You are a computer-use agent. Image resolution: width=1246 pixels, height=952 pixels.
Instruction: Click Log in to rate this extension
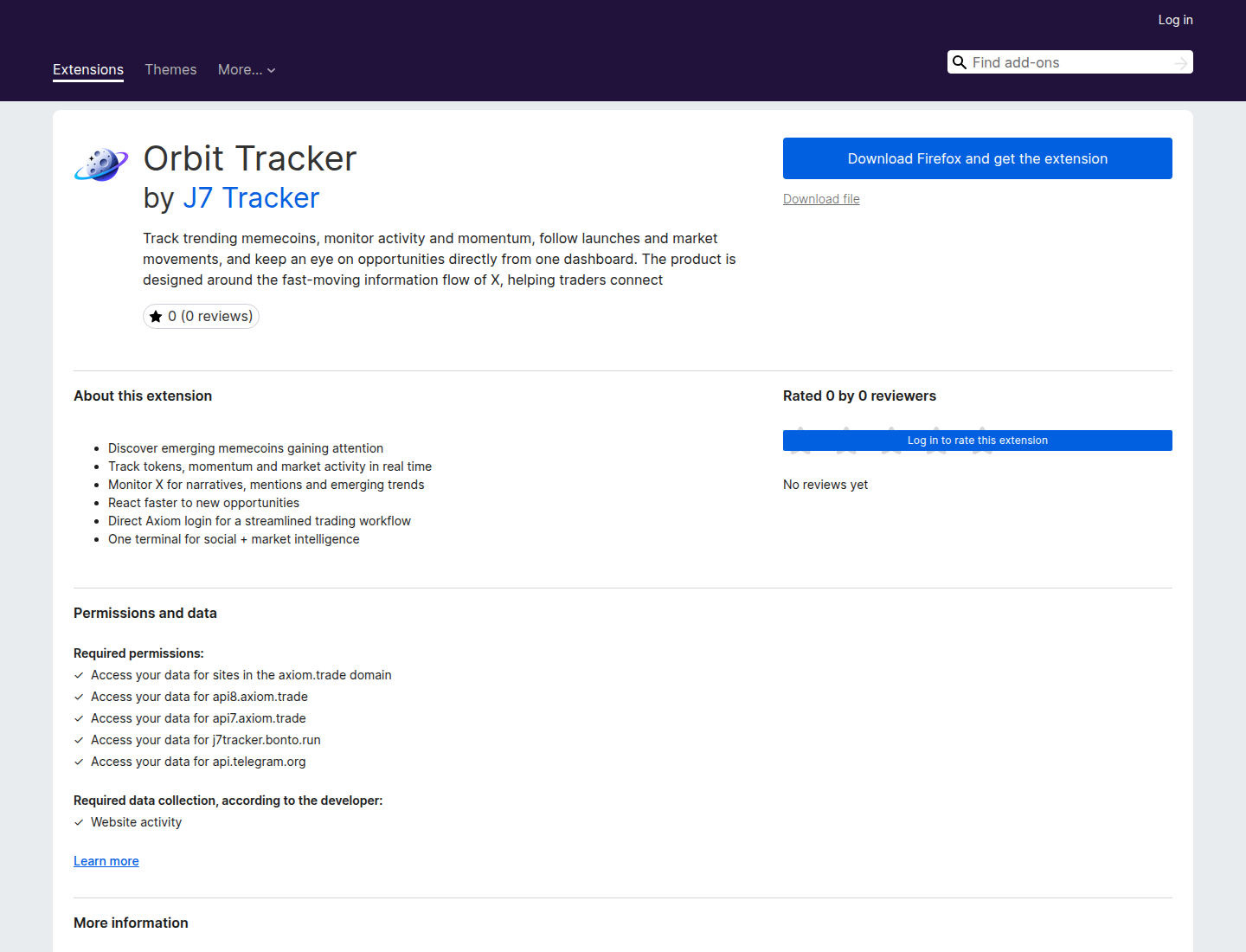click(x=978, y=441)
